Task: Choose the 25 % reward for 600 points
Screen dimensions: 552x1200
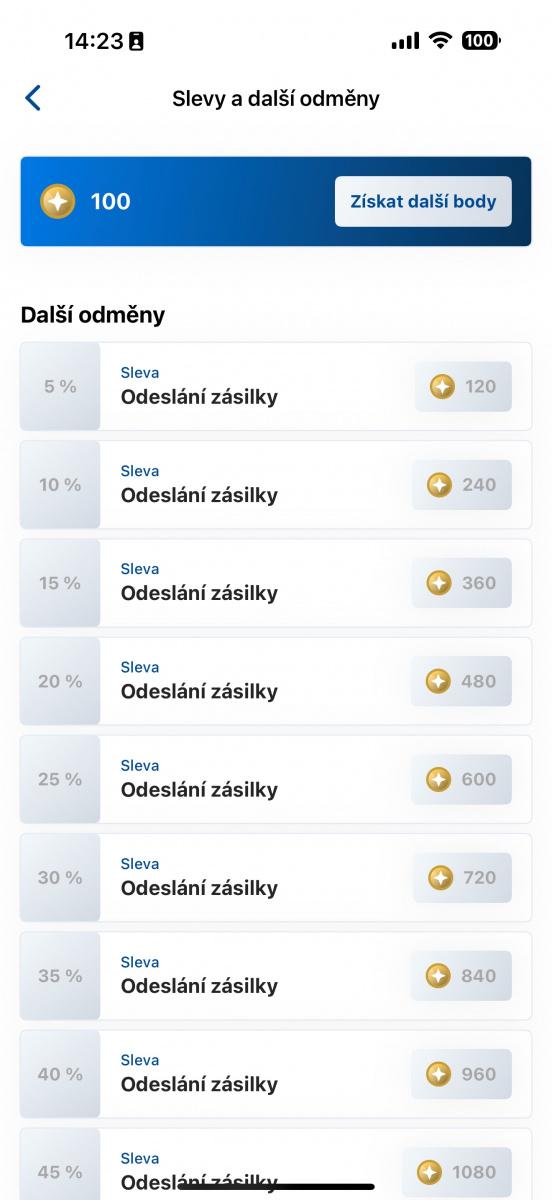Action: (x=276, y=779)
